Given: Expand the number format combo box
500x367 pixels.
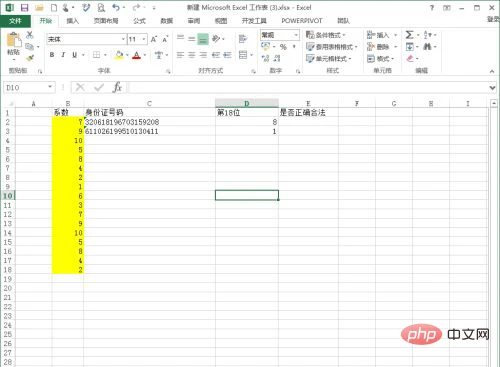Looking at the screenshot, I should [296, 35].
